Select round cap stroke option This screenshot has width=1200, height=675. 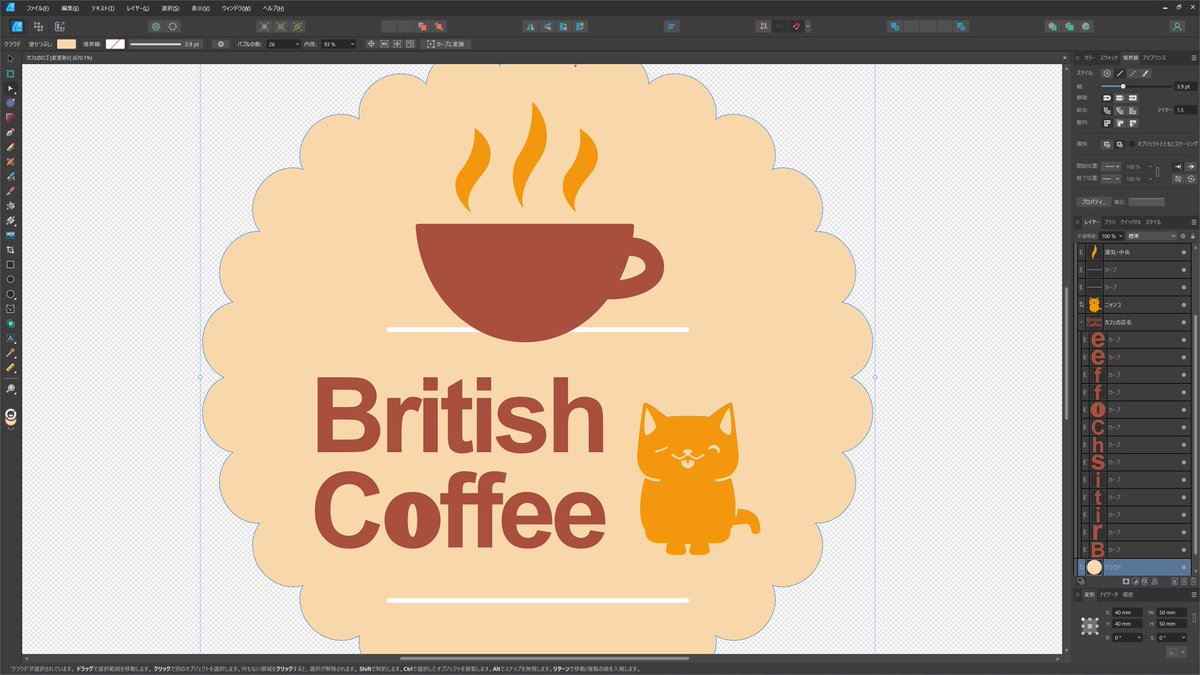click(x=1107, y=97)
